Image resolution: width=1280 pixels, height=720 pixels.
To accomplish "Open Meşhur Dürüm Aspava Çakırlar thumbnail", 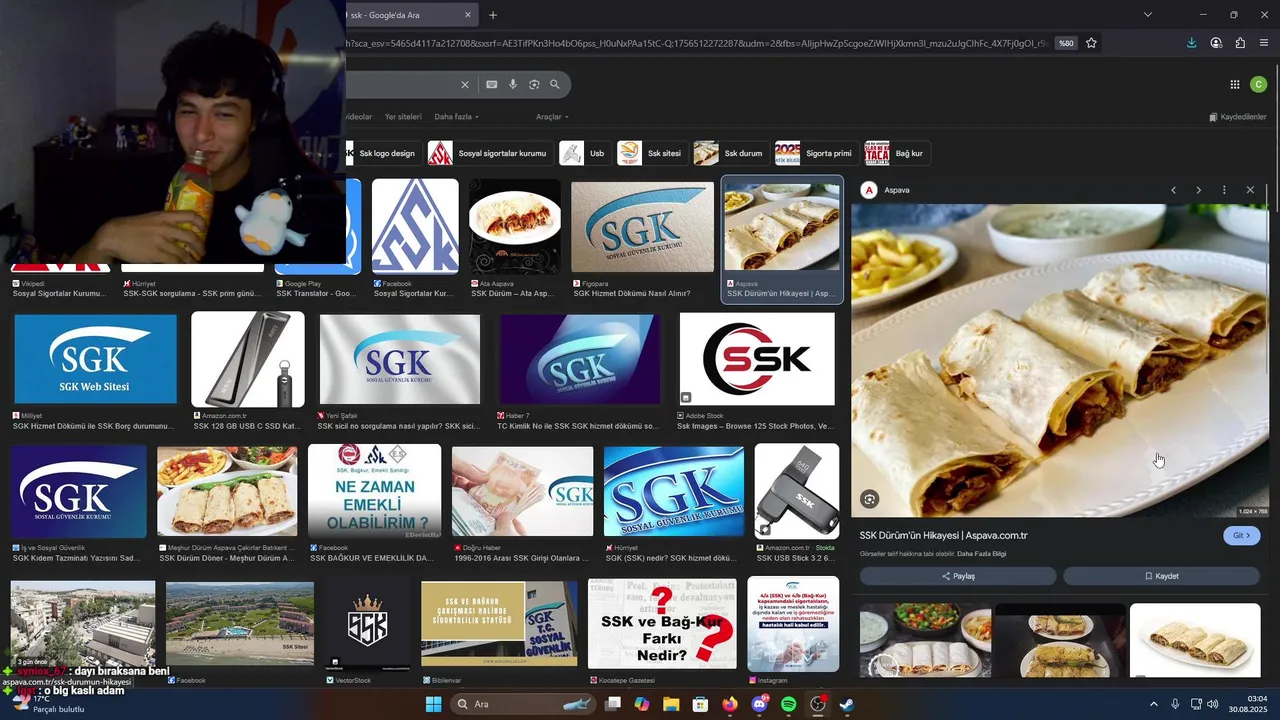I will point(227,491).
